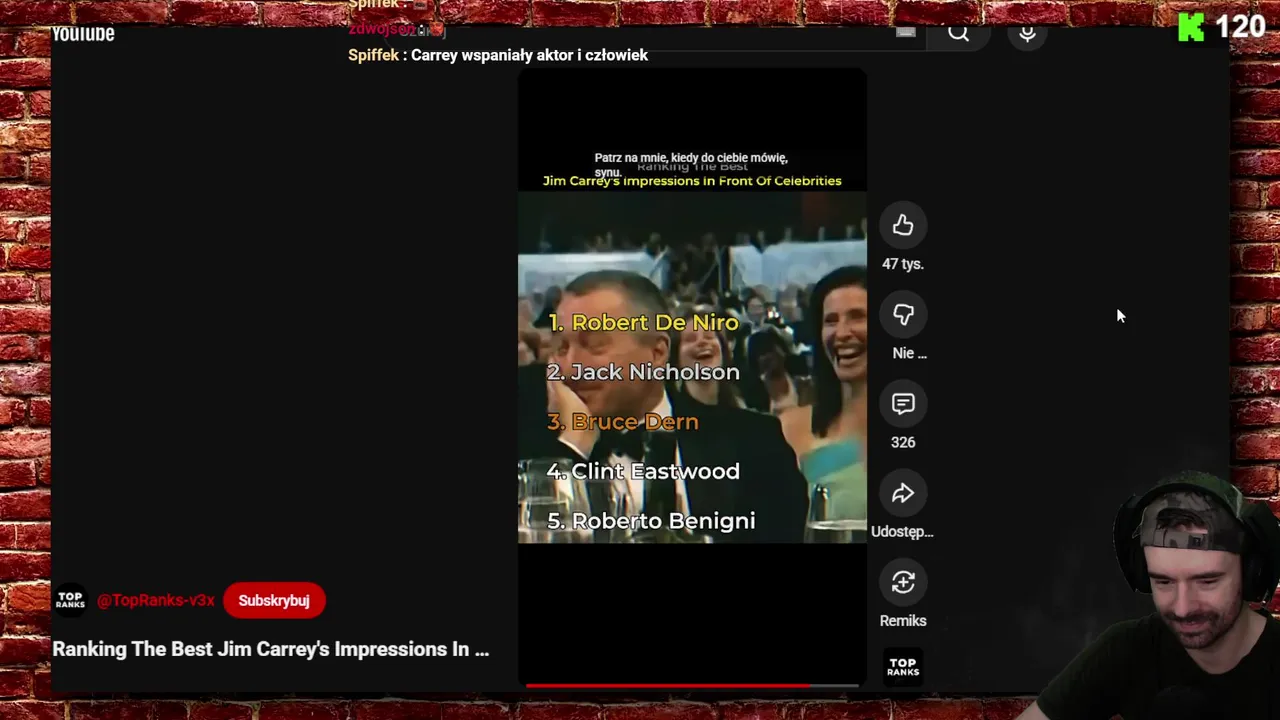Open the on-screen keyboard icon in search bar

point(906,33)
